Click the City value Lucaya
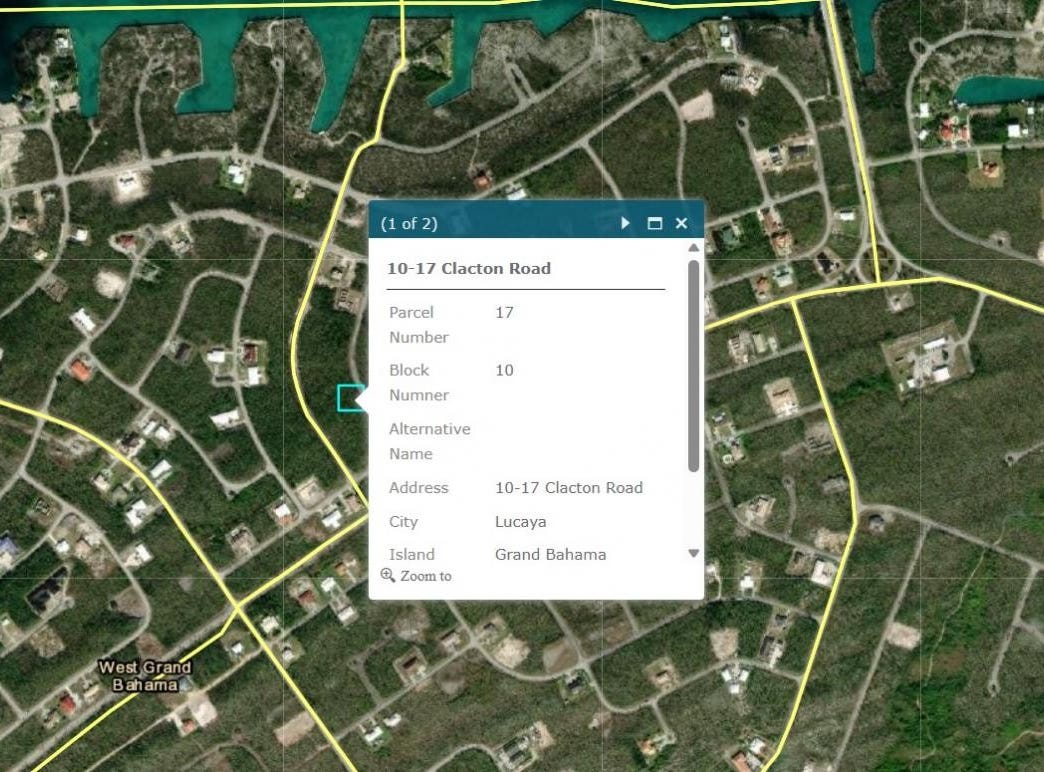1044x772 pixels. pos(521,521)
